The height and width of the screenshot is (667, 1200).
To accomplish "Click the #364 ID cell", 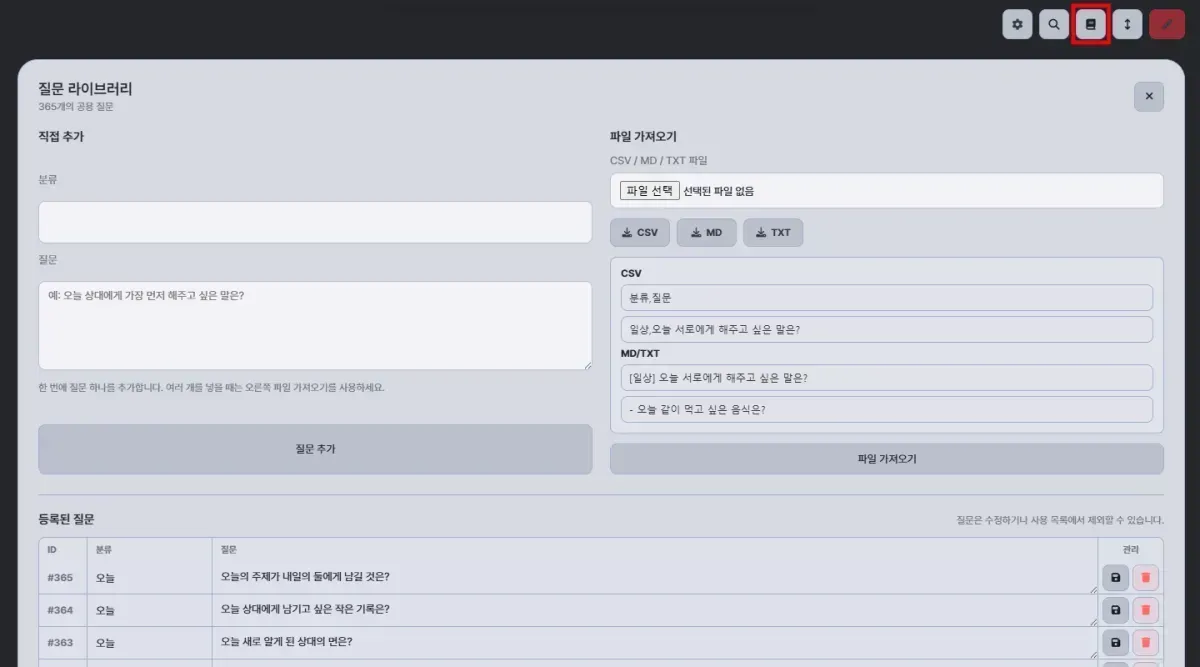I will coord(63,610).
